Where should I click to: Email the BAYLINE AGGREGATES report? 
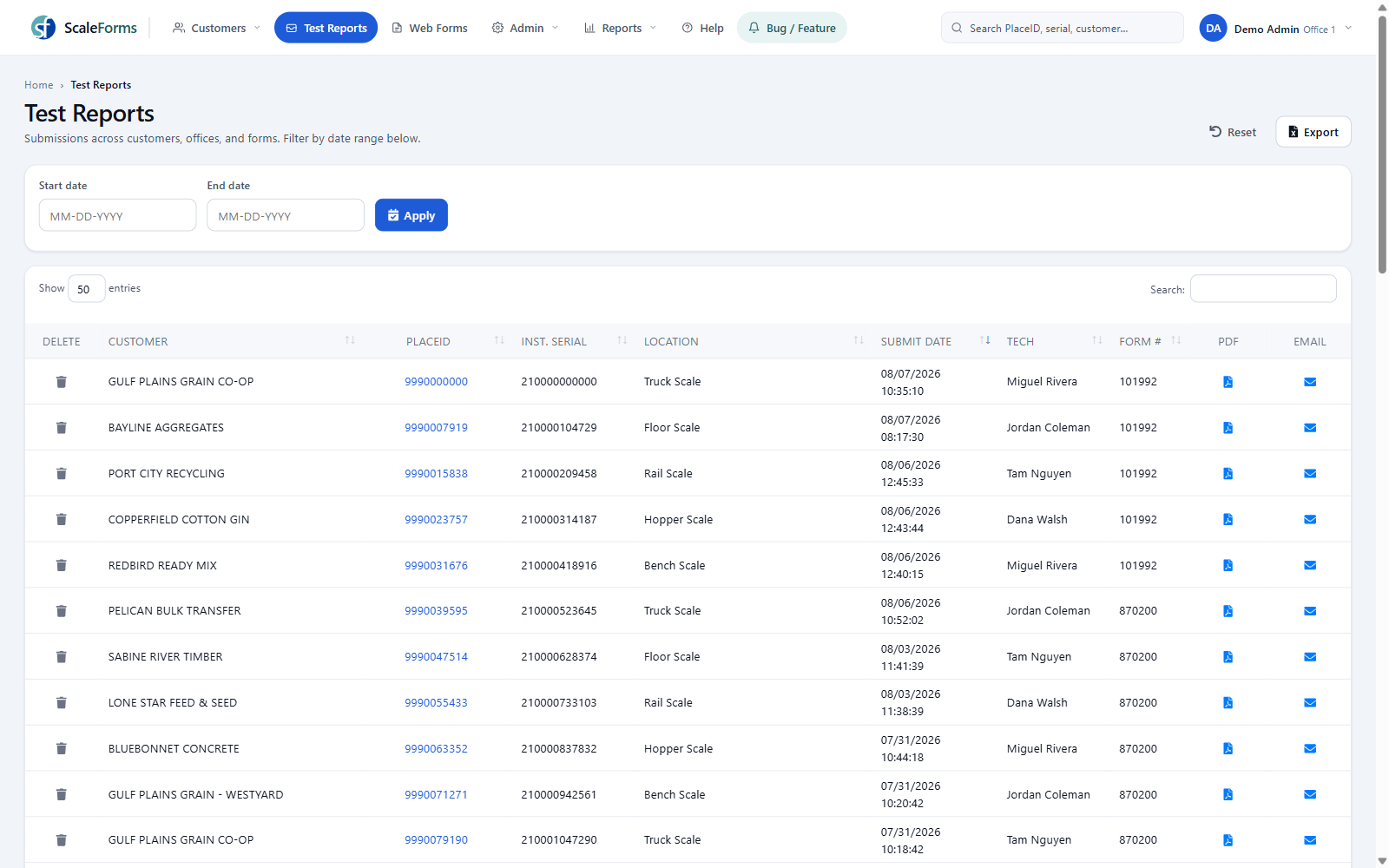[1310, 428]
